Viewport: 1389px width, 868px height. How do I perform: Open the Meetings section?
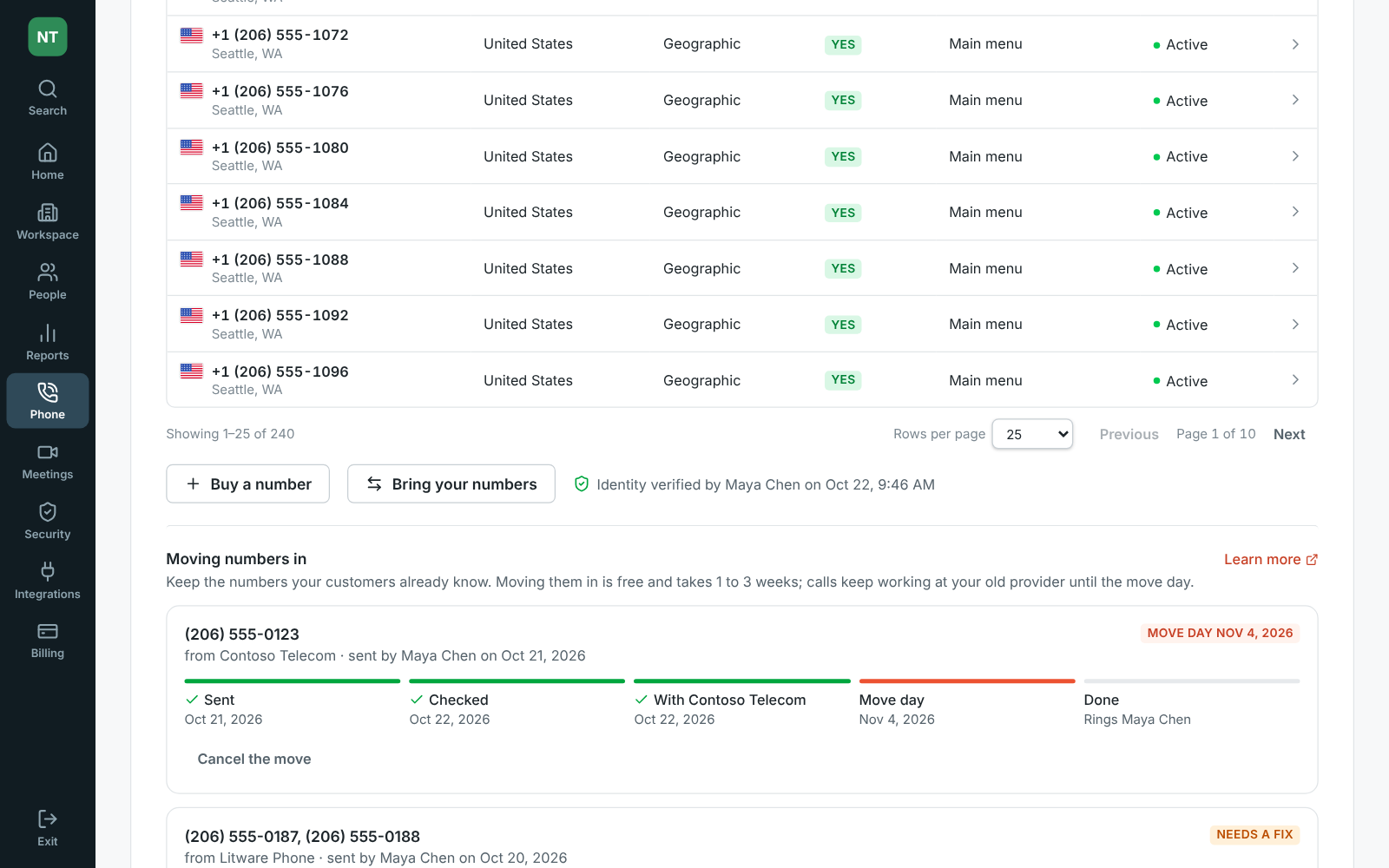pos(47,462)
